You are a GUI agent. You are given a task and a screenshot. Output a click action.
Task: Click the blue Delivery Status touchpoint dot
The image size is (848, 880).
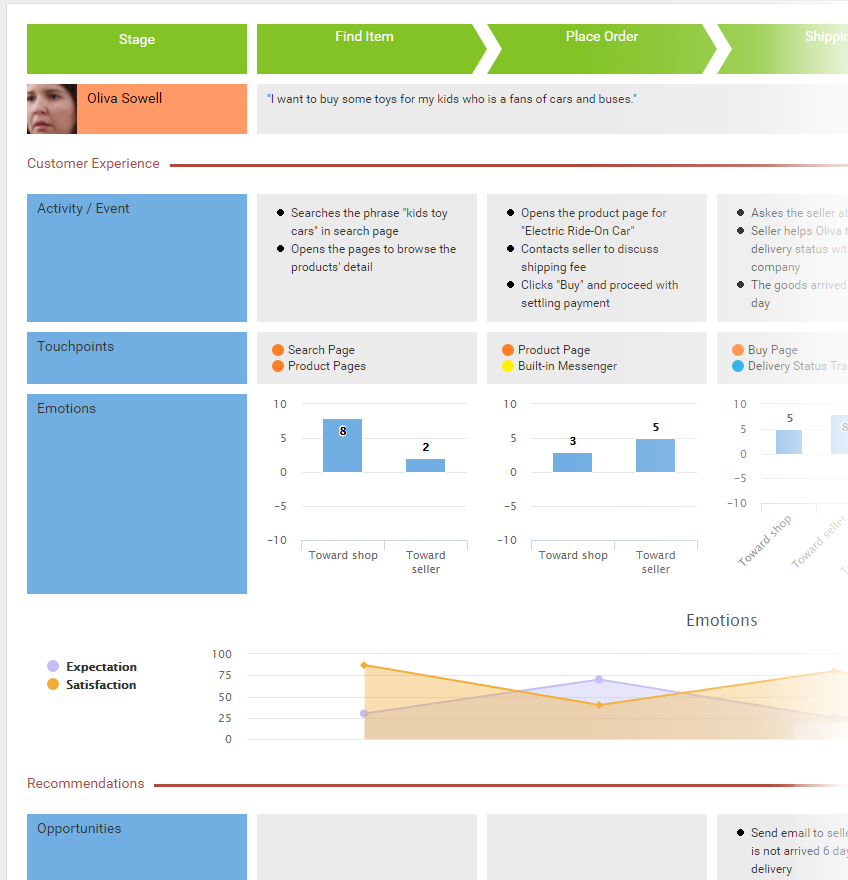(x=738, y=366)
